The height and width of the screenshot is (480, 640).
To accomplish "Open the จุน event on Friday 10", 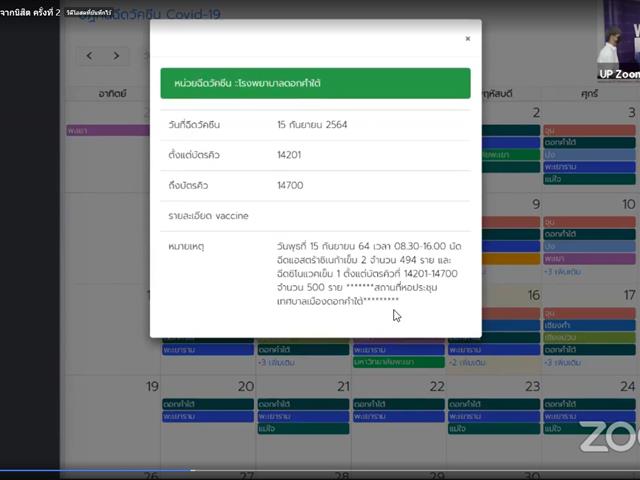I will coord(589,222).
